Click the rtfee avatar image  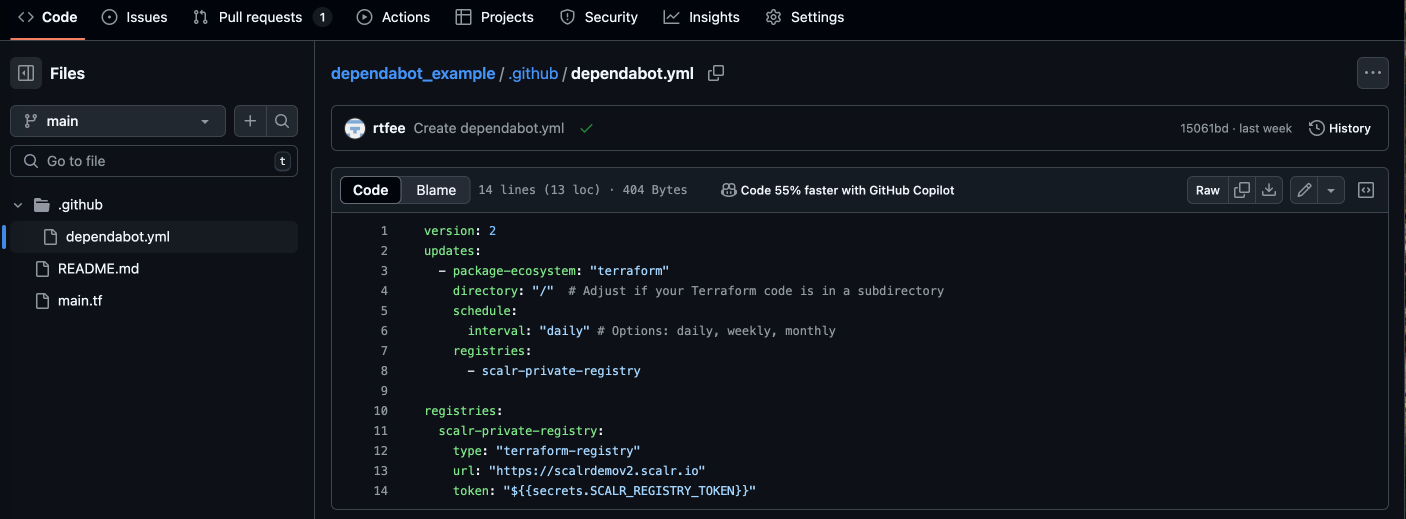(x=355, y=128)
